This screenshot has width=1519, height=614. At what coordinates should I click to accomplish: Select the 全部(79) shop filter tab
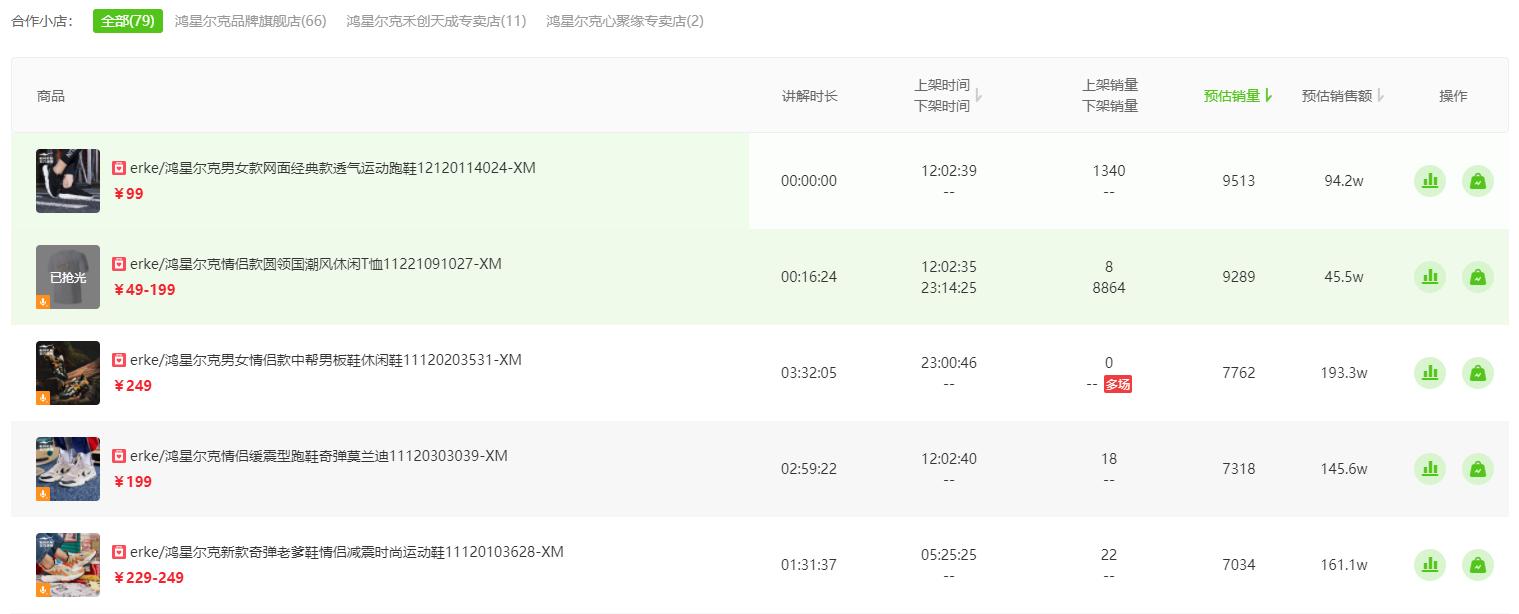click(128, 21)
